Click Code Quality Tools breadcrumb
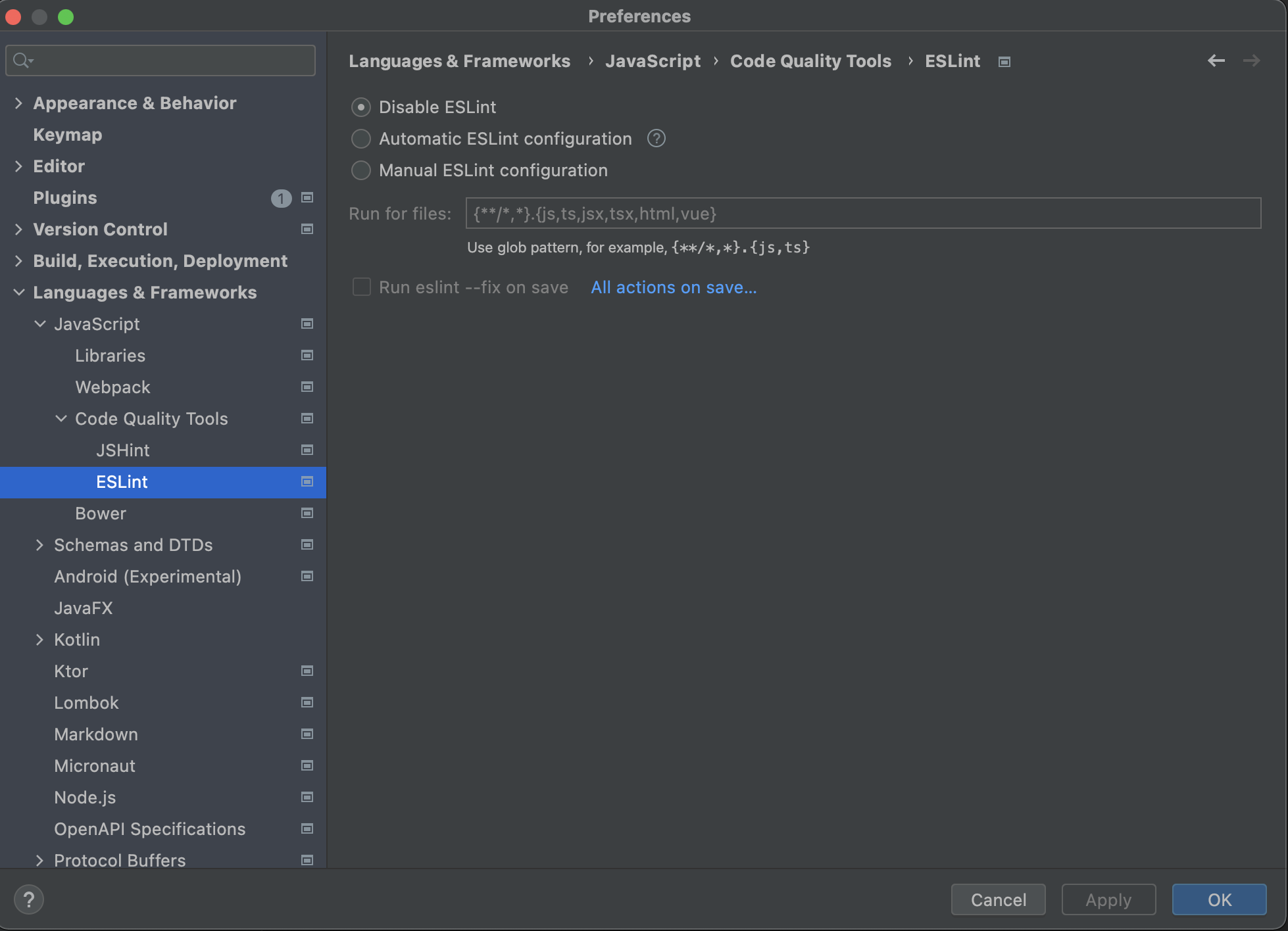Image resolution: width=1288 pixels, height=931 pixels. coord(810,61)
